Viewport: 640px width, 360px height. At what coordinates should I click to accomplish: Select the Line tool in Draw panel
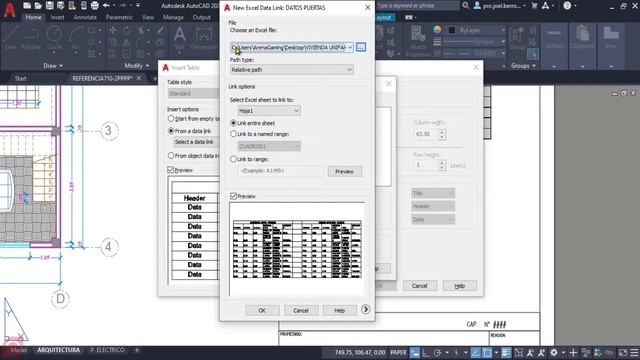pos(11,38)
